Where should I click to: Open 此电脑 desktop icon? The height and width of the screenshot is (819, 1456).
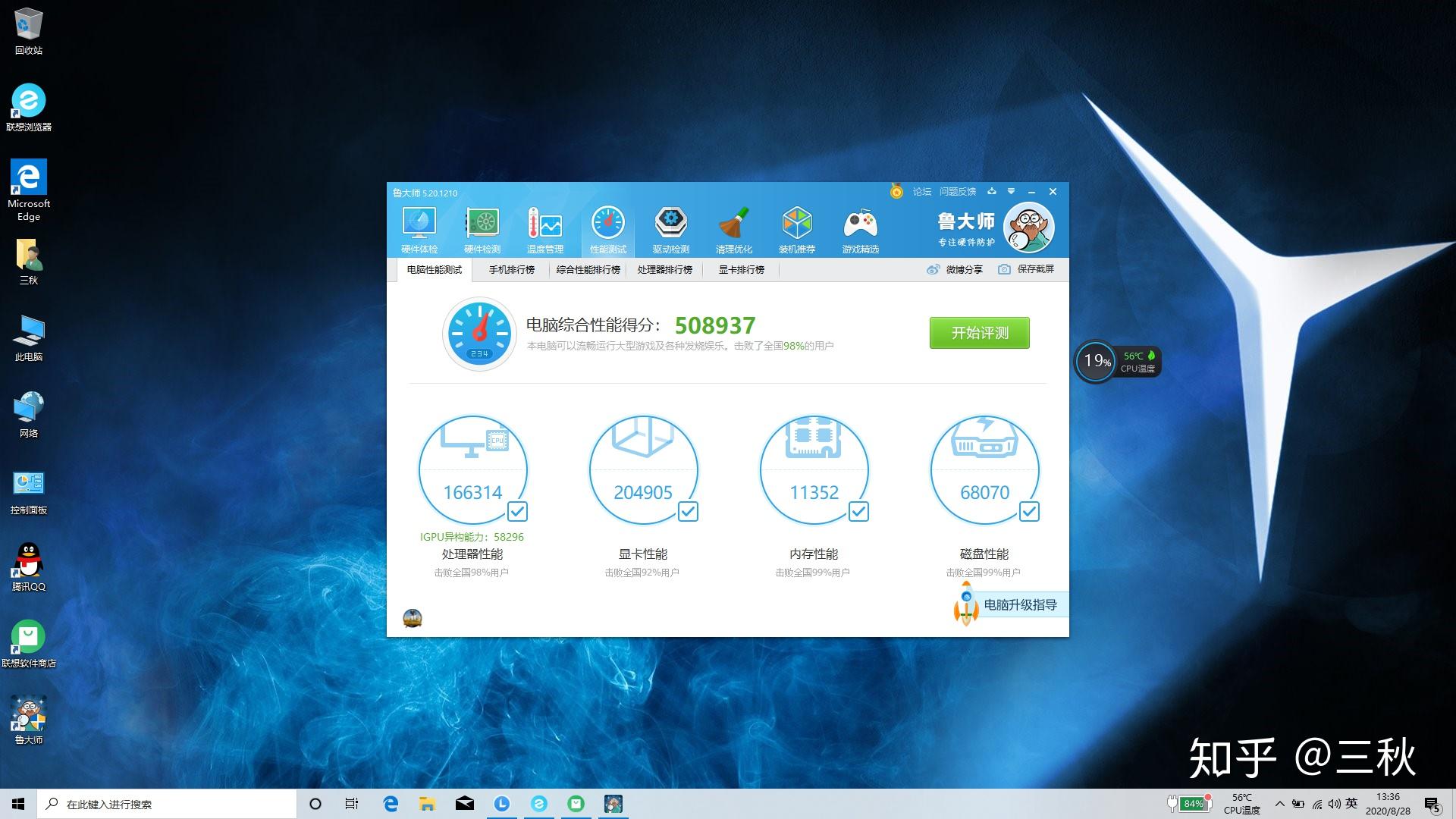pyautogui.click(x=29, y=338)
